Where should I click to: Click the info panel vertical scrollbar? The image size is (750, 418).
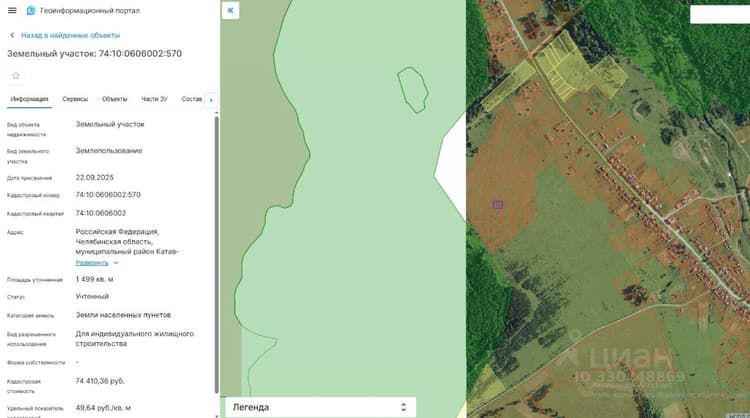coord(216,253)
